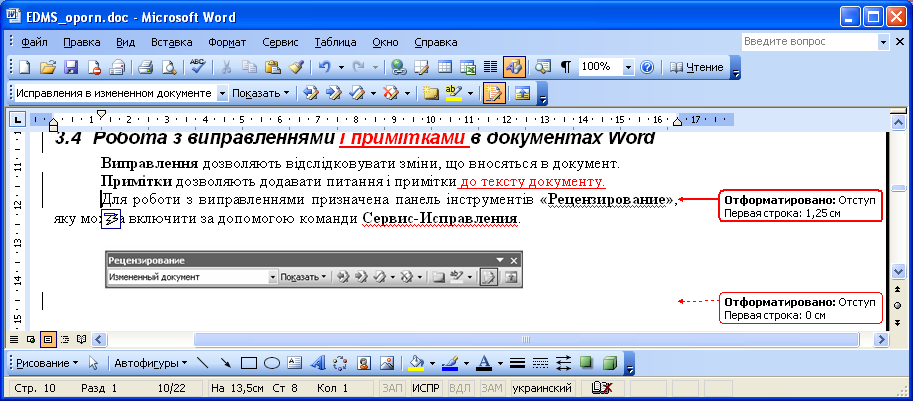Viewport: 913px width, 401px height.
Task: Apply font color letter A
Action: coord(484,364)
